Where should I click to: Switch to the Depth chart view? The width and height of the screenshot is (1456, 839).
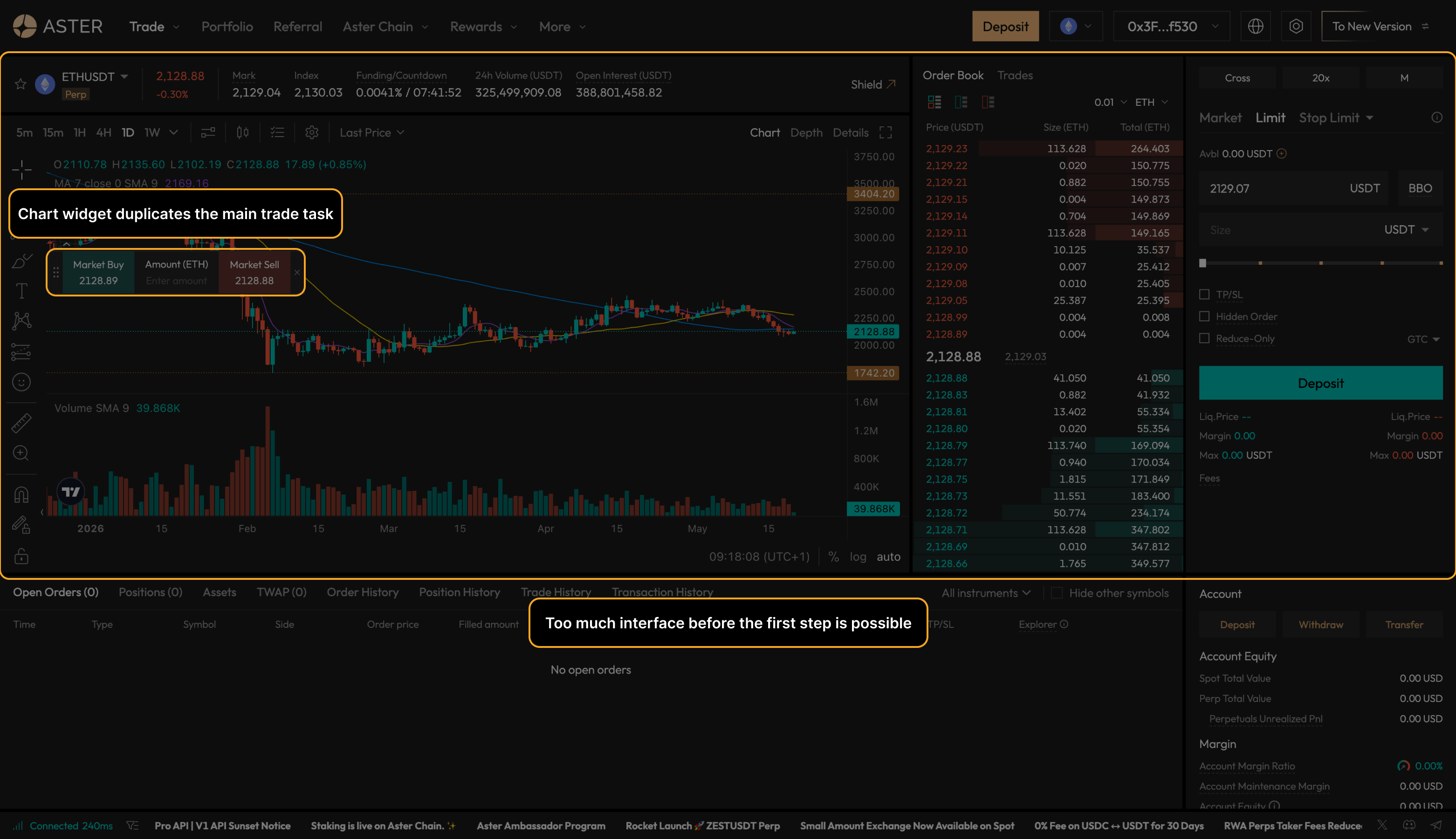click(806, 132)
